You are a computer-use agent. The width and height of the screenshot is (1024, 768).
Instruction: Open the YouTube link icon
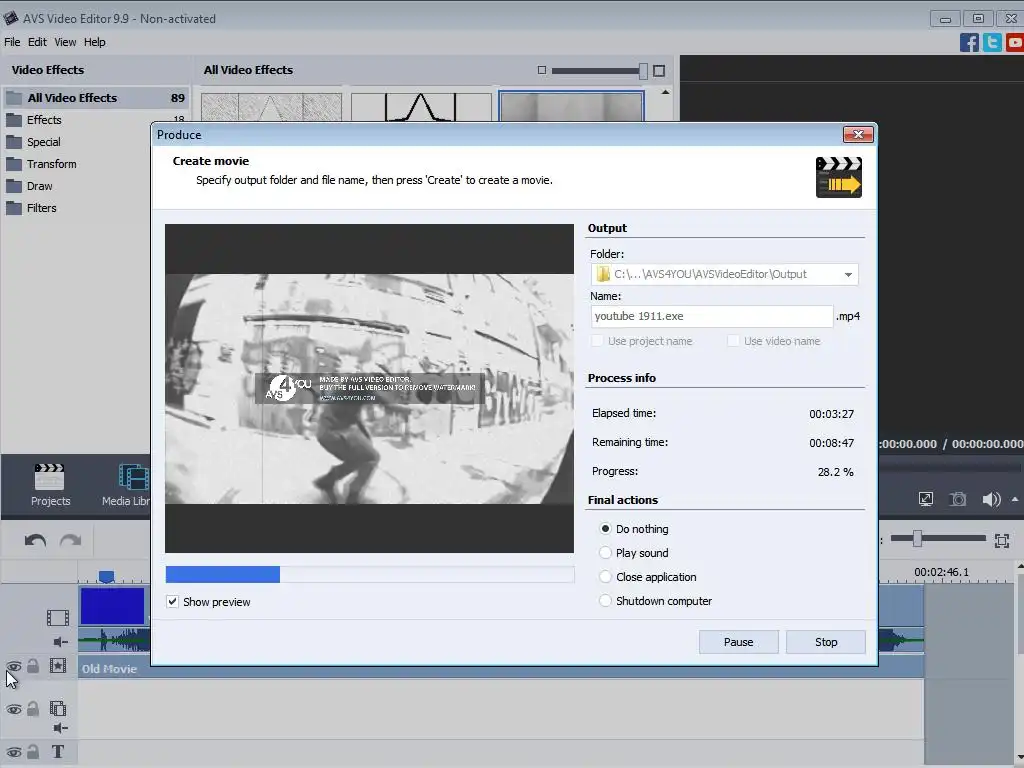click(x=1015, y=42)
